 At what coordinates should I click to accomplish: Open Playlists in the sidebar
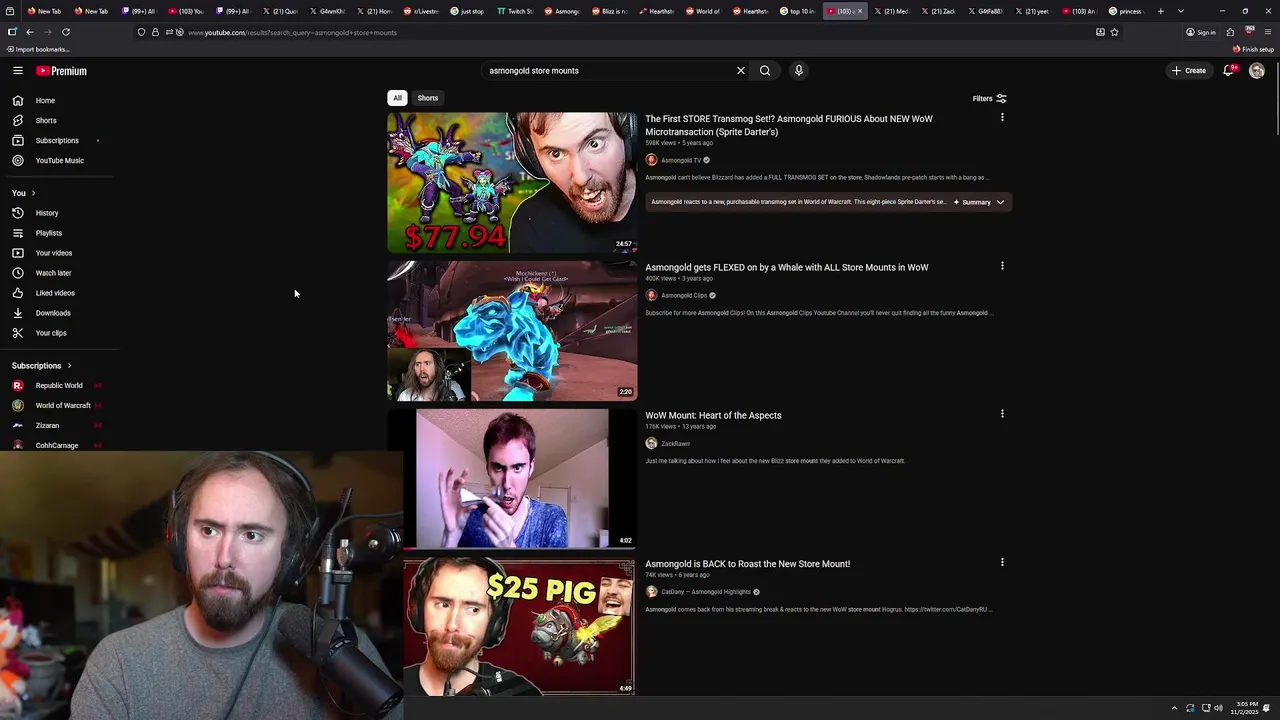coord(48,233)
